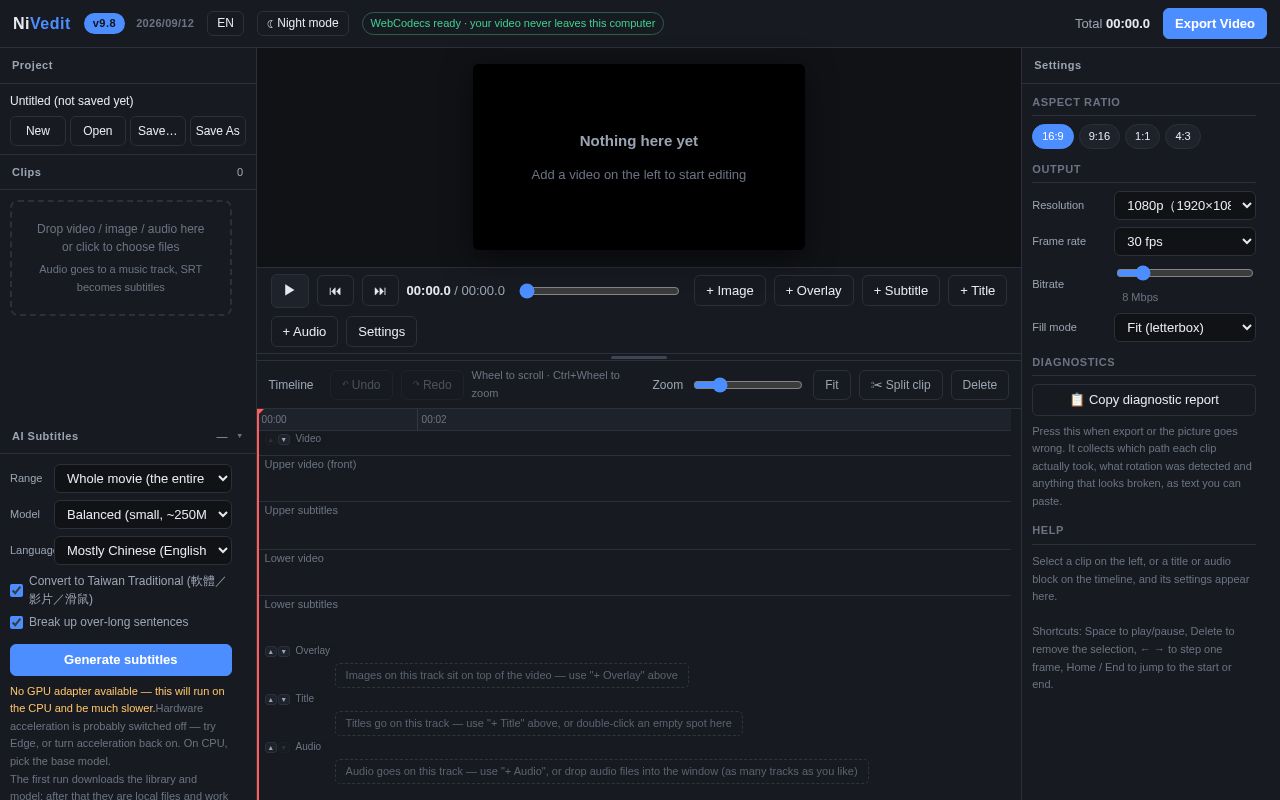This screenshot has height=800, width=1280.
Task: Click the Overlay track placeholder hint
Action: 512,675
